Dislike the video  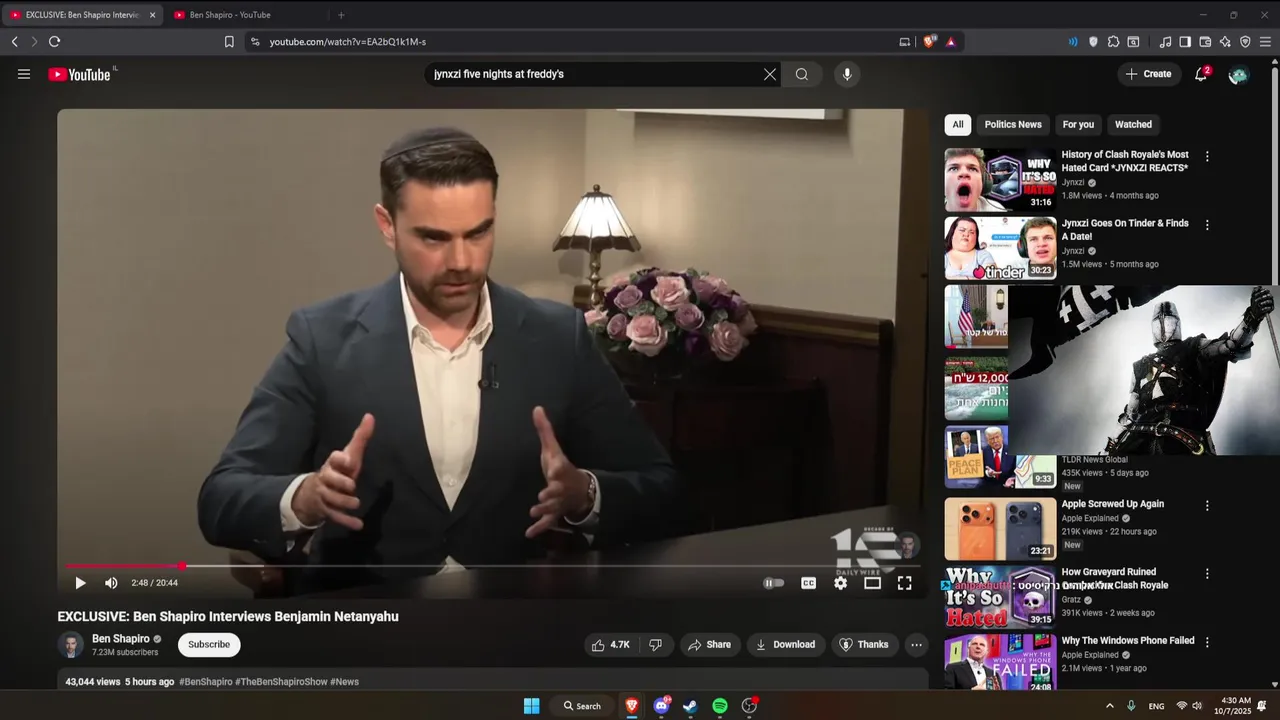pyautogui.click(x=656, y=645)
